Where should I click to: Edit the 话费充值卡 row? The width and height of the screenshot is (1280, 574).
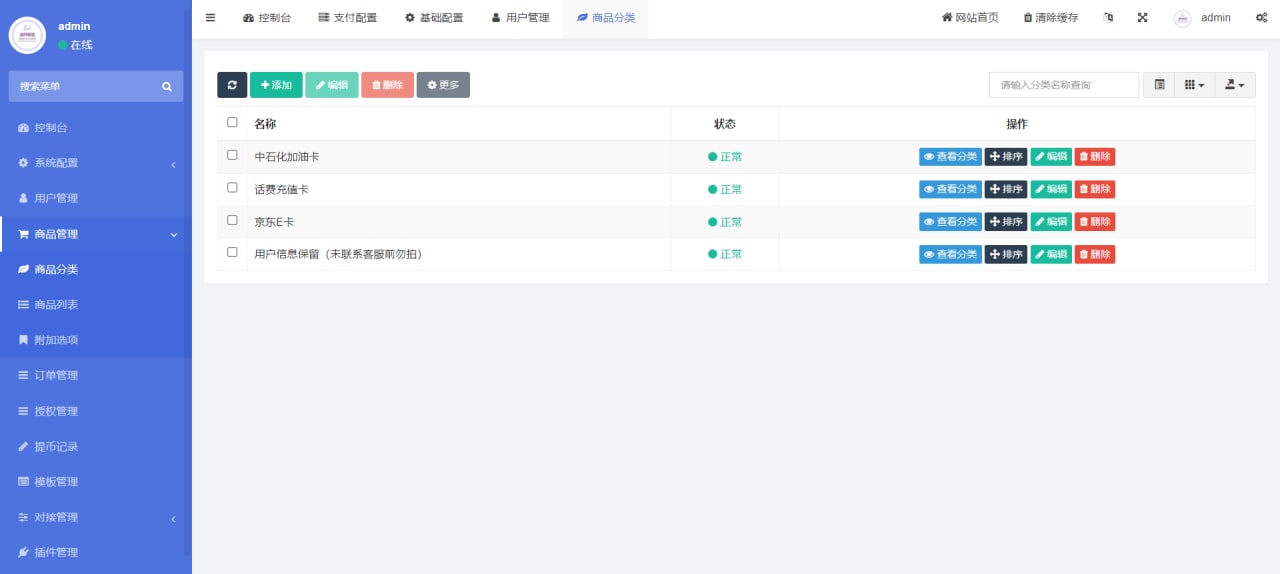1051,189
